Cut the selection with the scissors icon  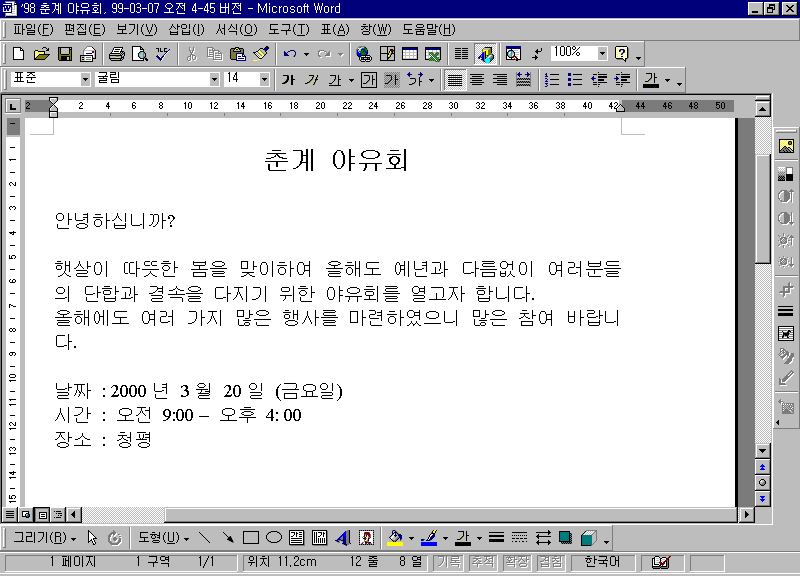192,54
